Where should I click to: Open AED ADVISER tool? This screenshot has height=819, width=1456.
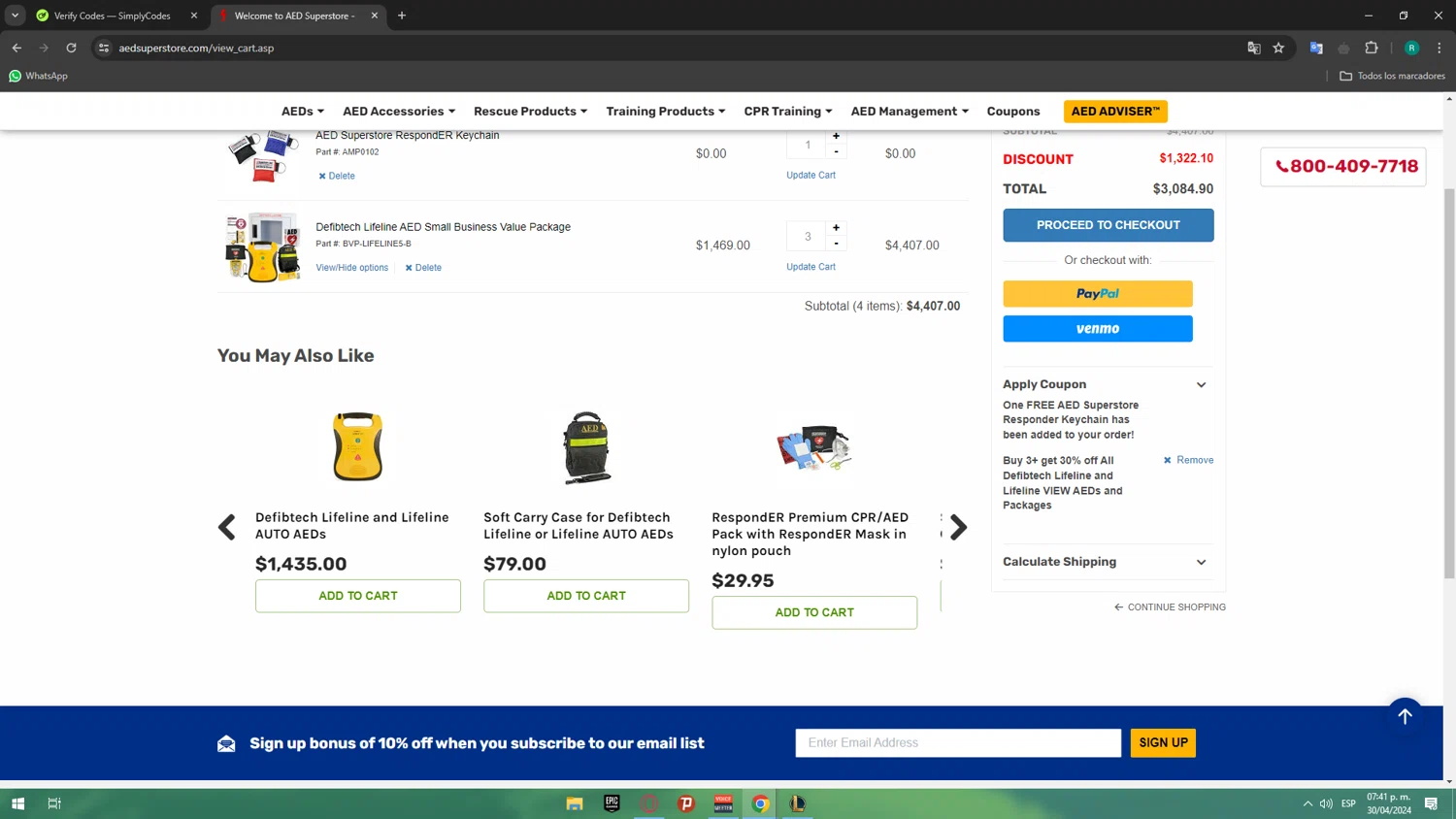click(x=1115, y=112)
